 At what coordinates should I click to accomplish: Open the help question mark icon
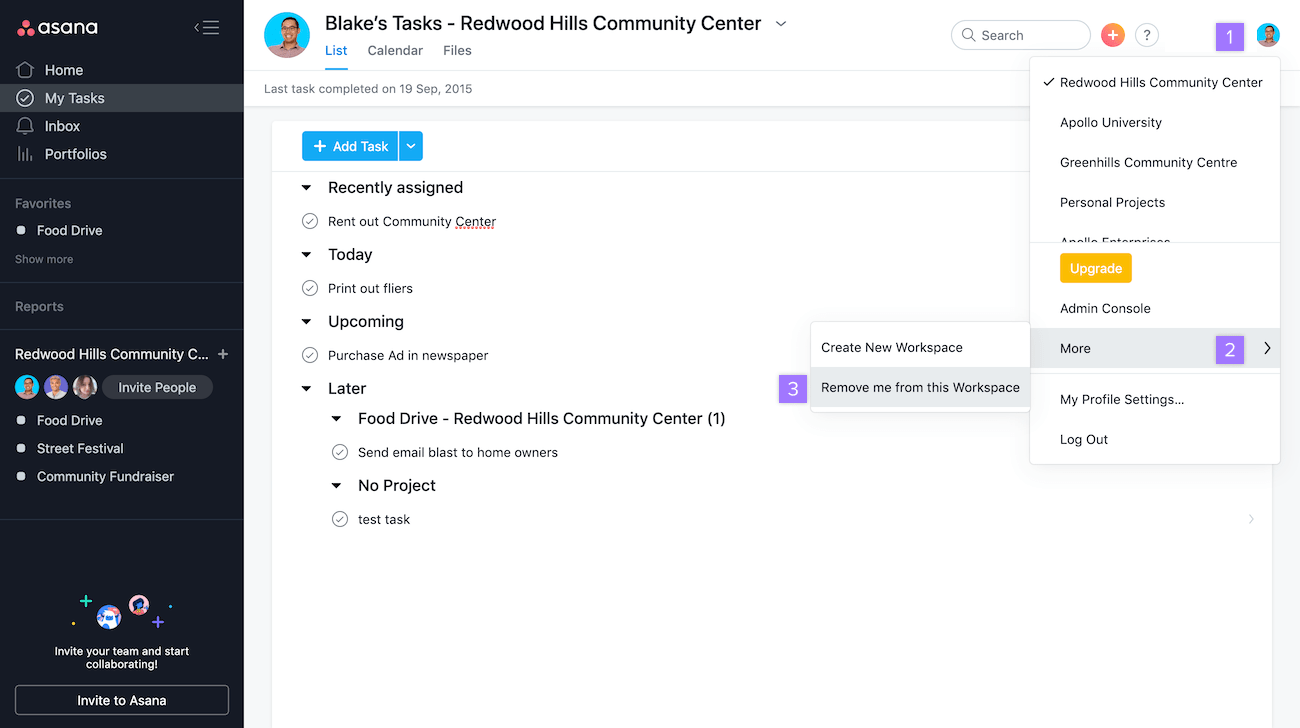tap(1147, 35)
